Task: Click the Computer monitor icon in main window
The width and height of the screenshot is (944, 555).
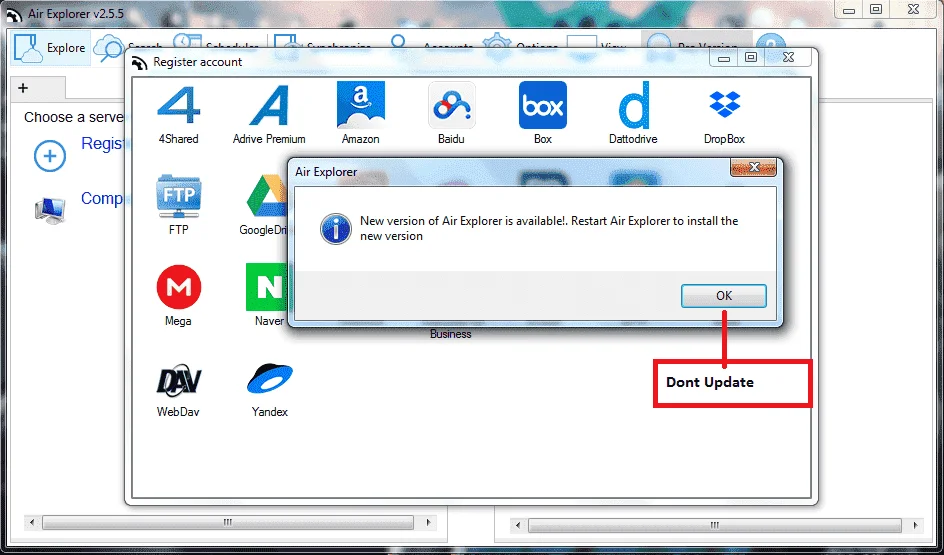Action: [50, 211]
